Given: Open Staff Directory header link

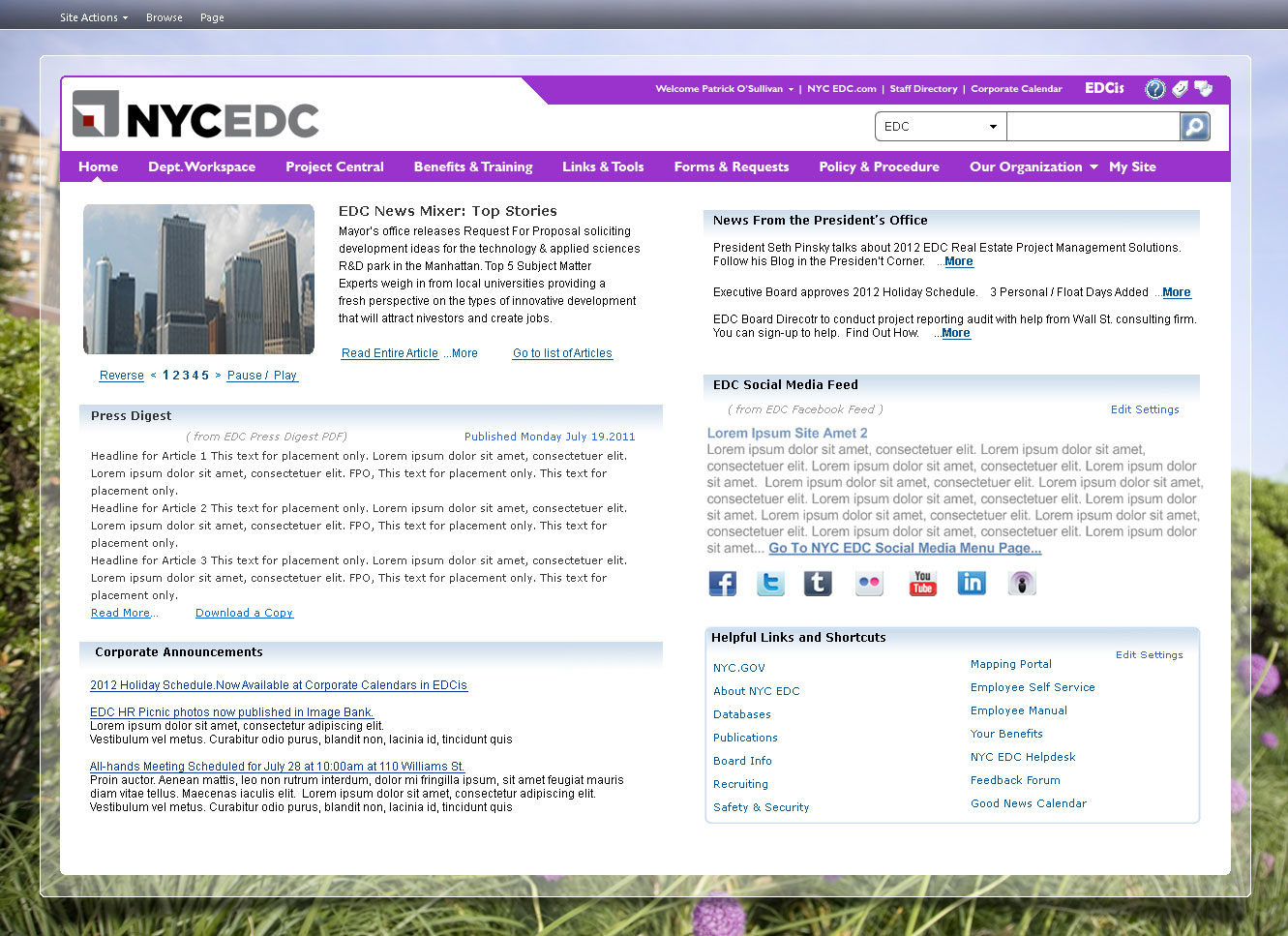Looking at the screenshot, I should click(923, 89).
